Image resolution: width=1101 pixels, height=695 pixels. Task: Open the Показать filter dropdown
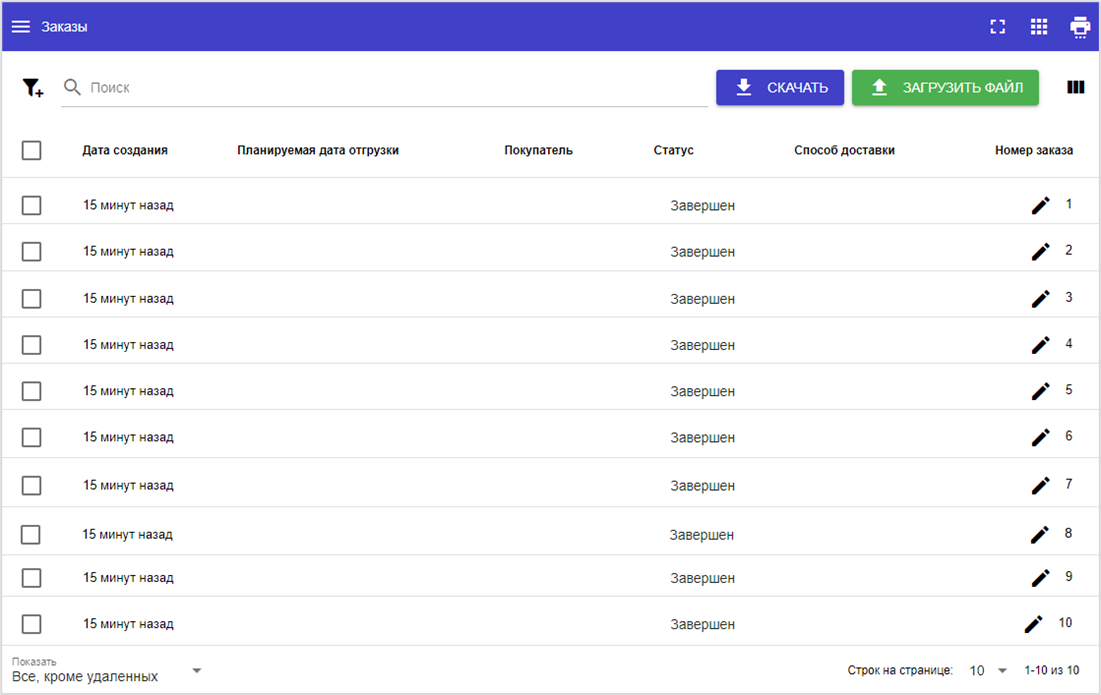106,670
